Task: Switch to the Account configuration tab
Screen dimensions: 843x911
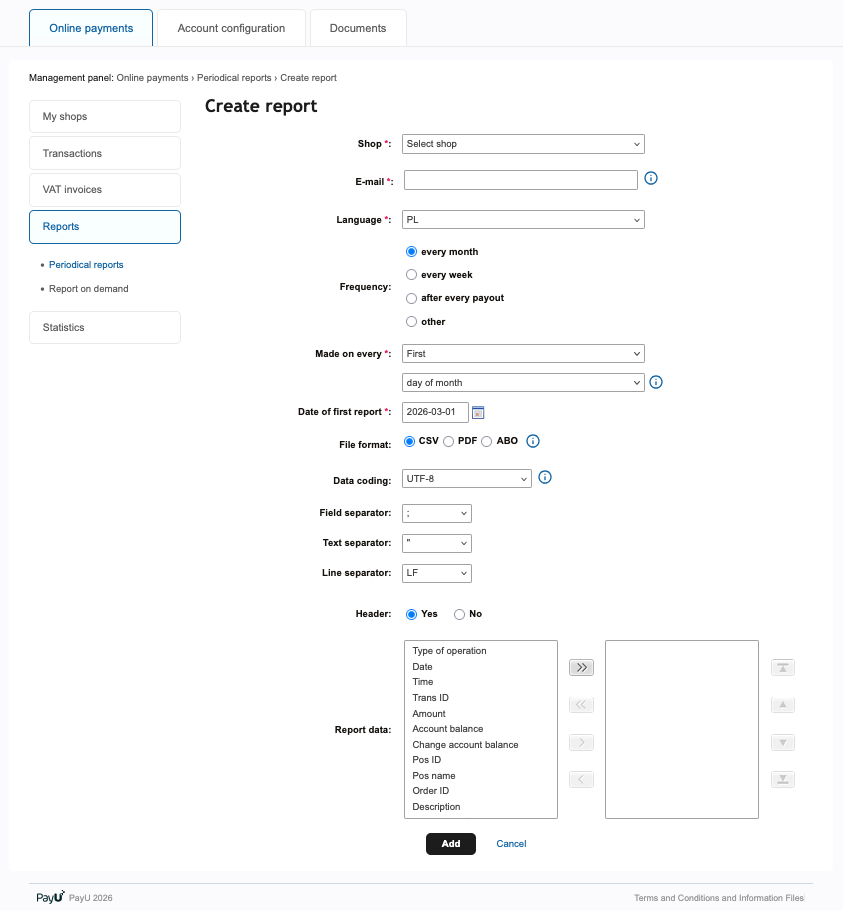Action: pos(230,27)
